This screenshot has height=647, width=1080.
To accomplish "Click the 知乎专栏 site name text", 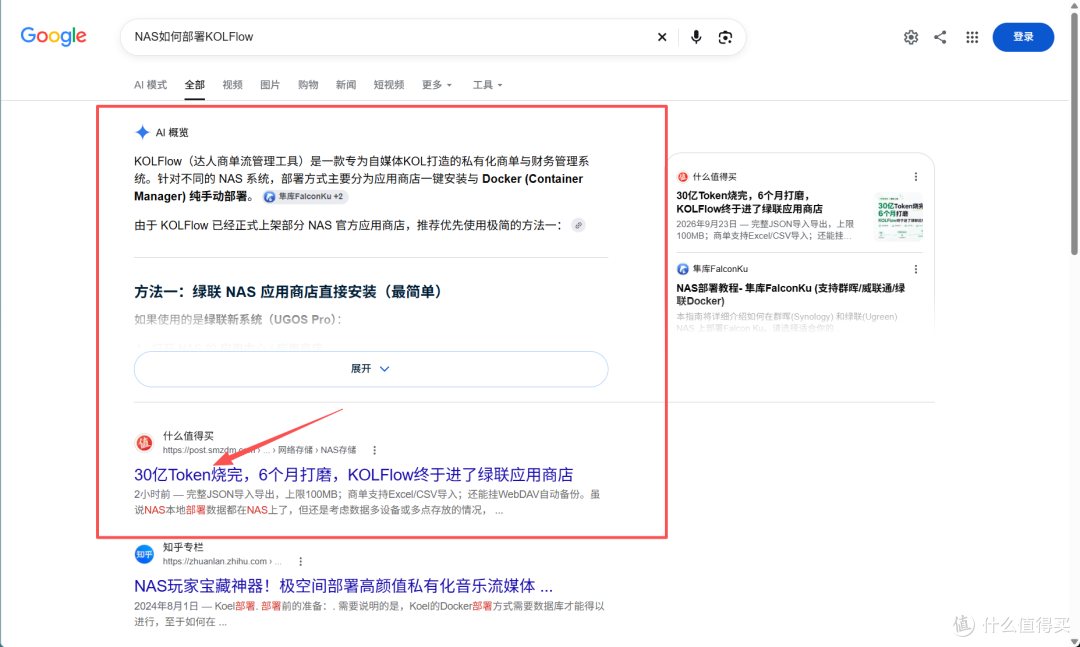I will pos(183,547).
